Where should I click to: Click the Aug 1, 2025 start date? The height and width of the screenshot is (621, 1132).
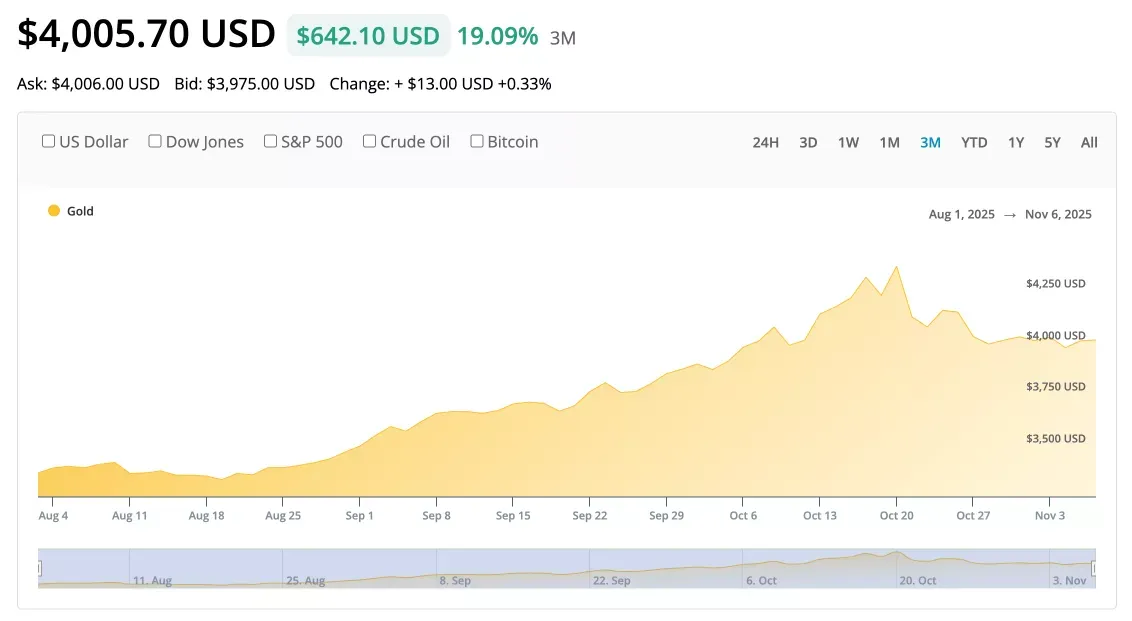[961, 214]
